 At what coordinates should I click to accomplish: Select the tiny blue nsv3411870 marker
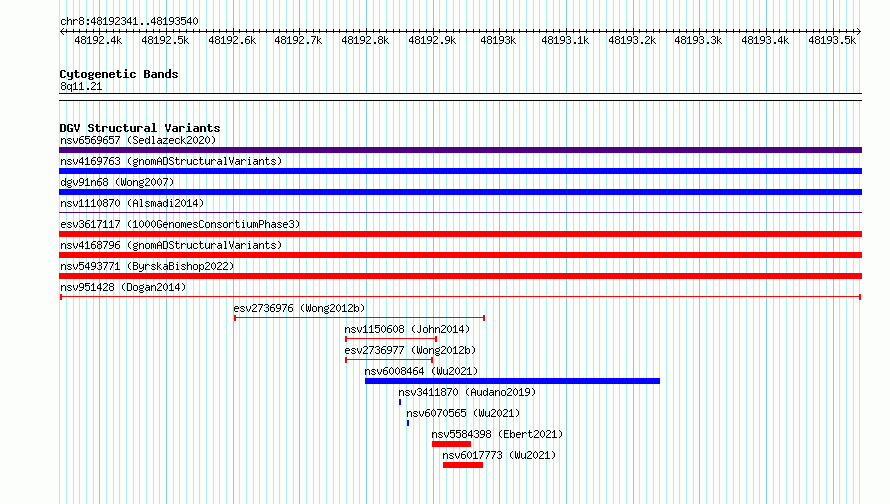400,402
